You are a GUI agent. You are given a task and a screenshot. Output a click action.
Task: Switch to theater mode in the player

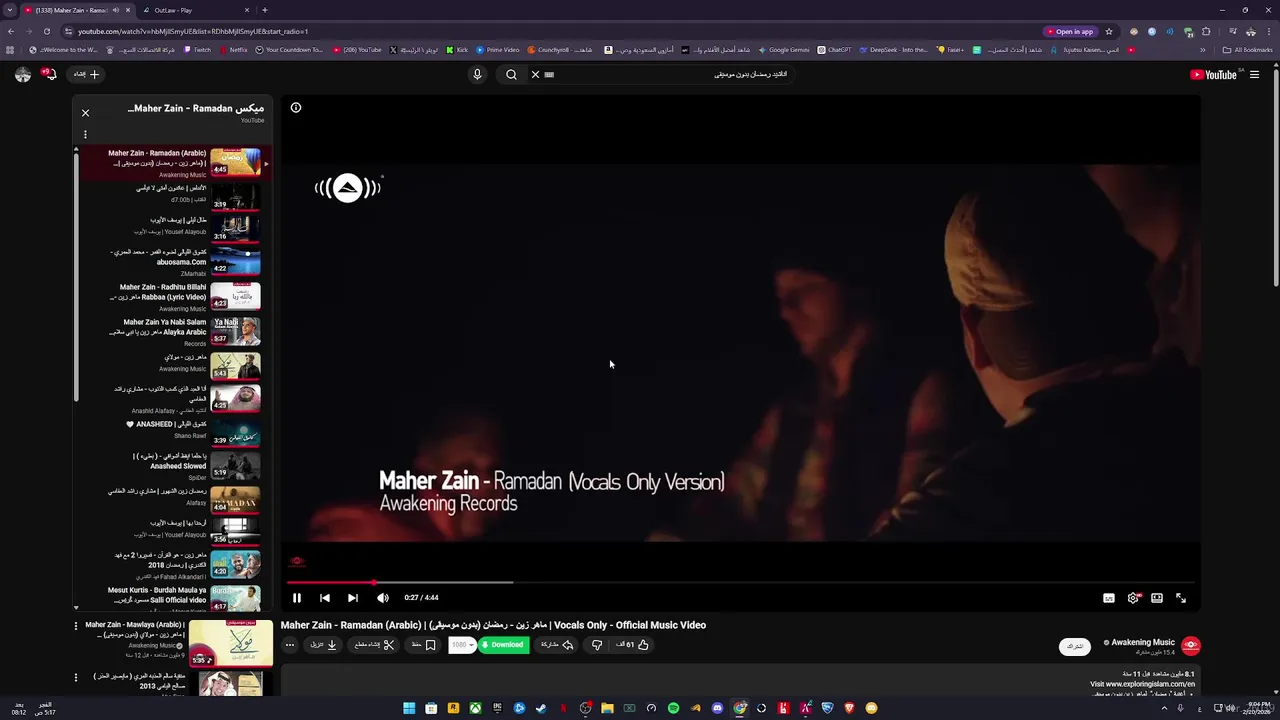tap(1157, 598)
